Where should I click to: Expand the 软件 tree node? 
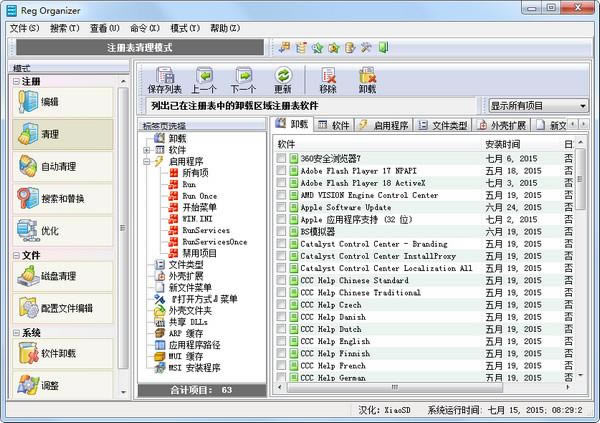click(x=147, y=150)
